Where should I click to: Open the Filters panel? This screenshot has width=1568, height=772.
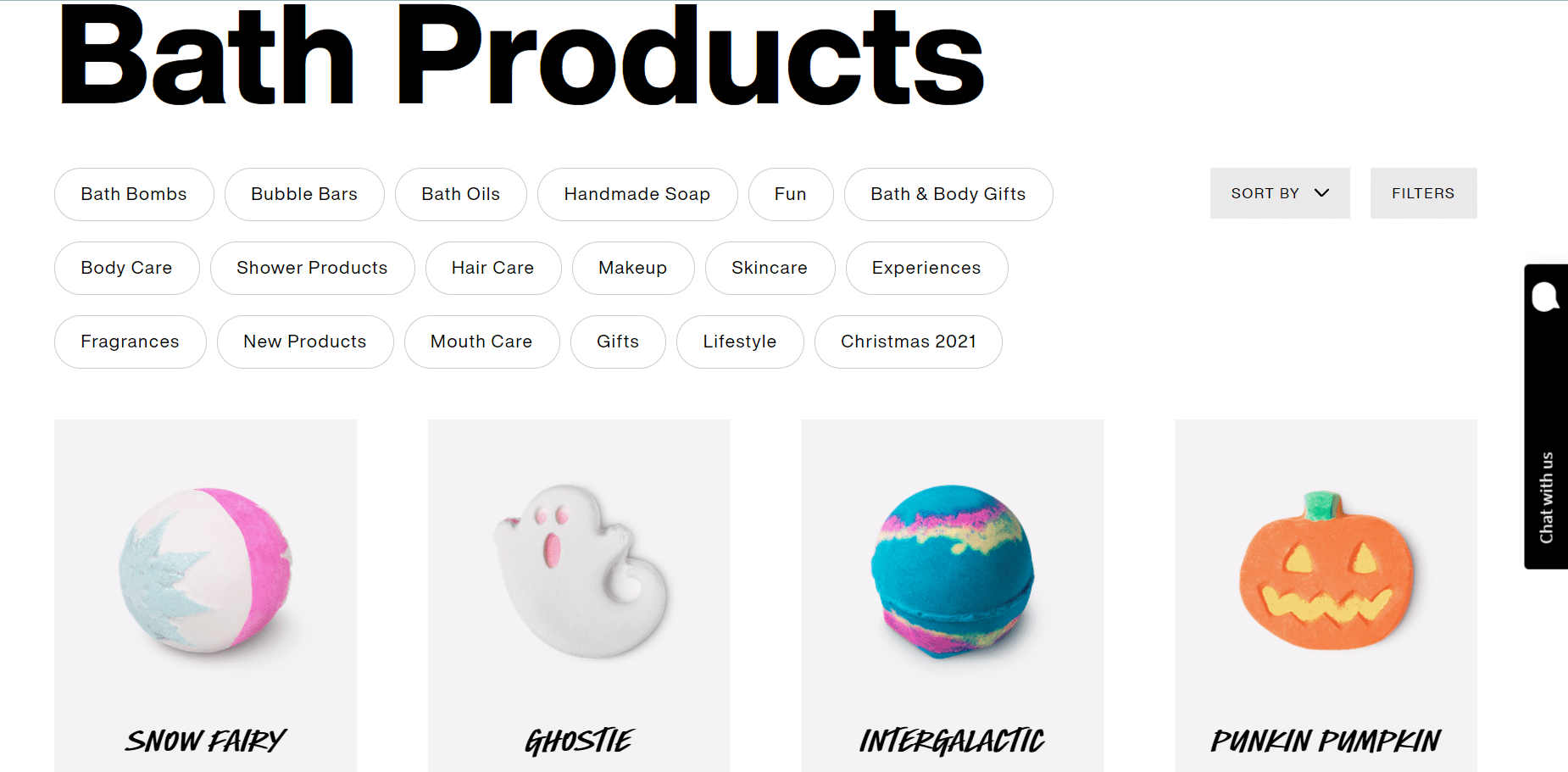coord(1423,193)
